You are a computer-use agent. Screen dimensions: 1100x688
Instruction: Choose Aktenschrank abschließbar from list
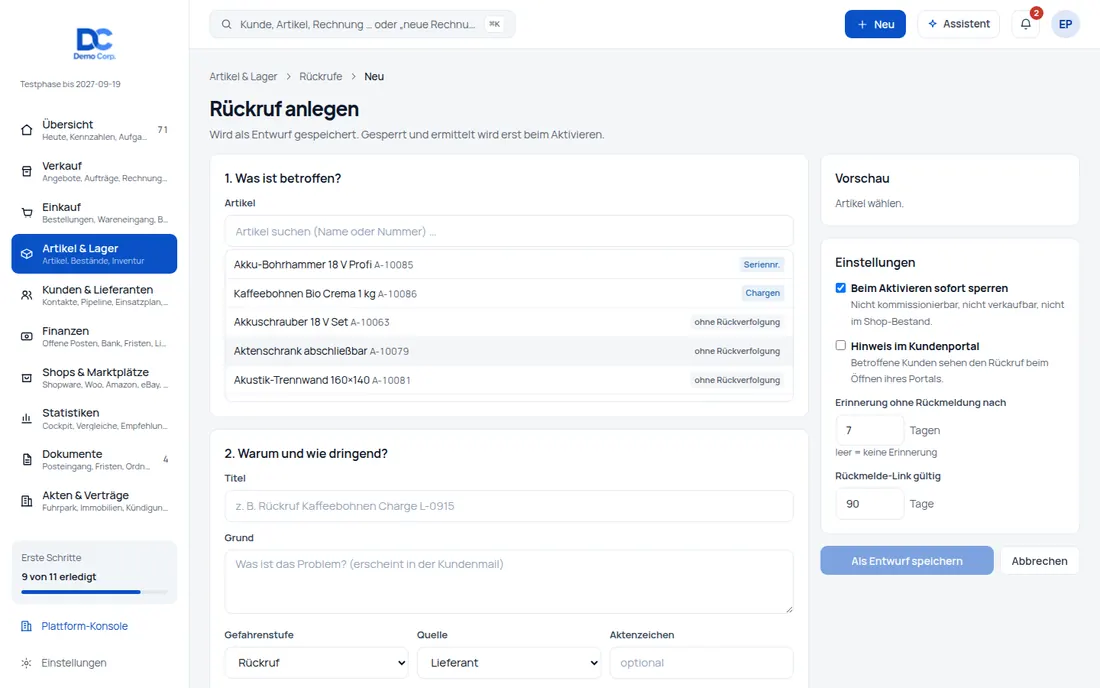pos(509,351)
